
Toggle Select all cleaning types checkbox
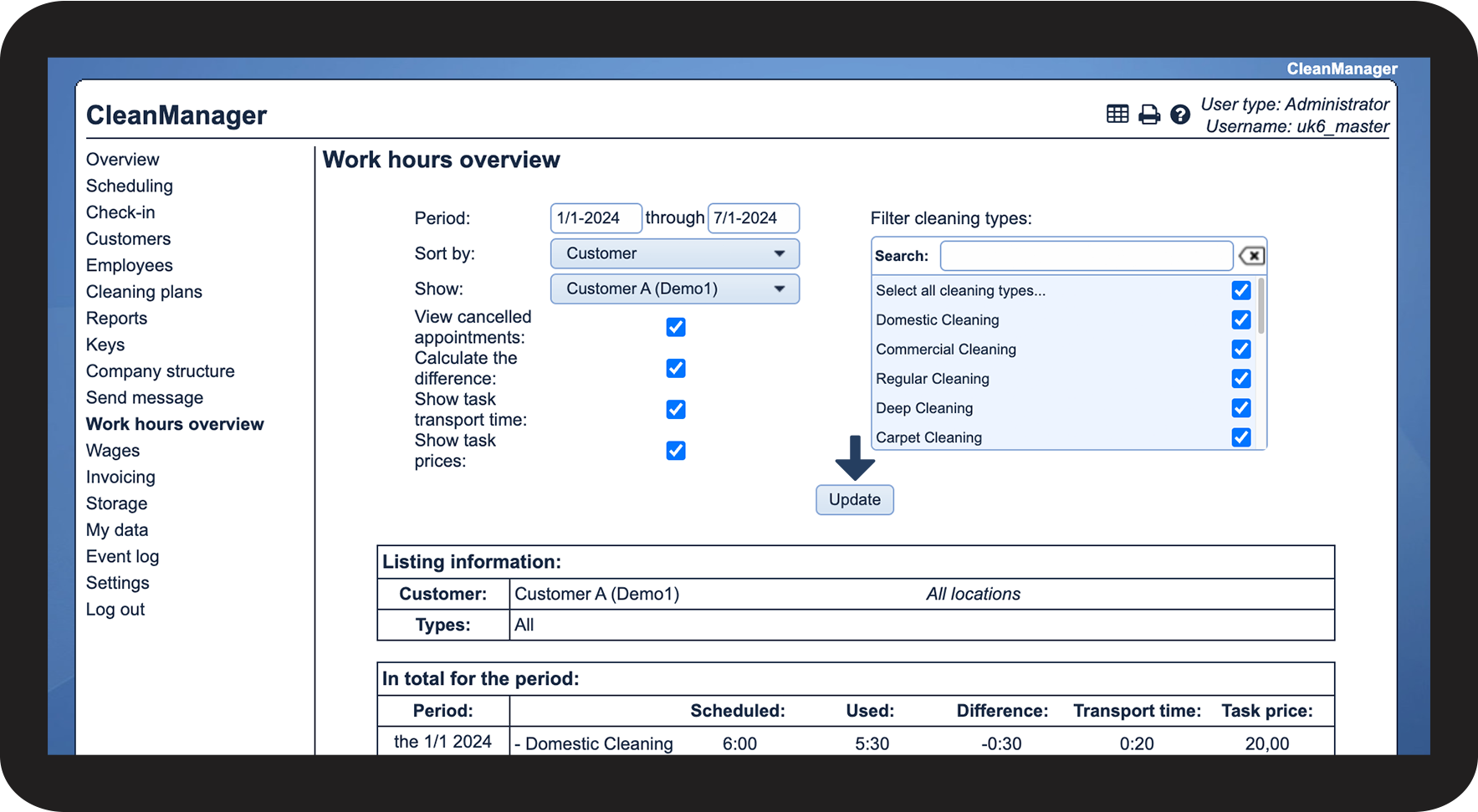pyautogui.click(x=1241, y=290)
